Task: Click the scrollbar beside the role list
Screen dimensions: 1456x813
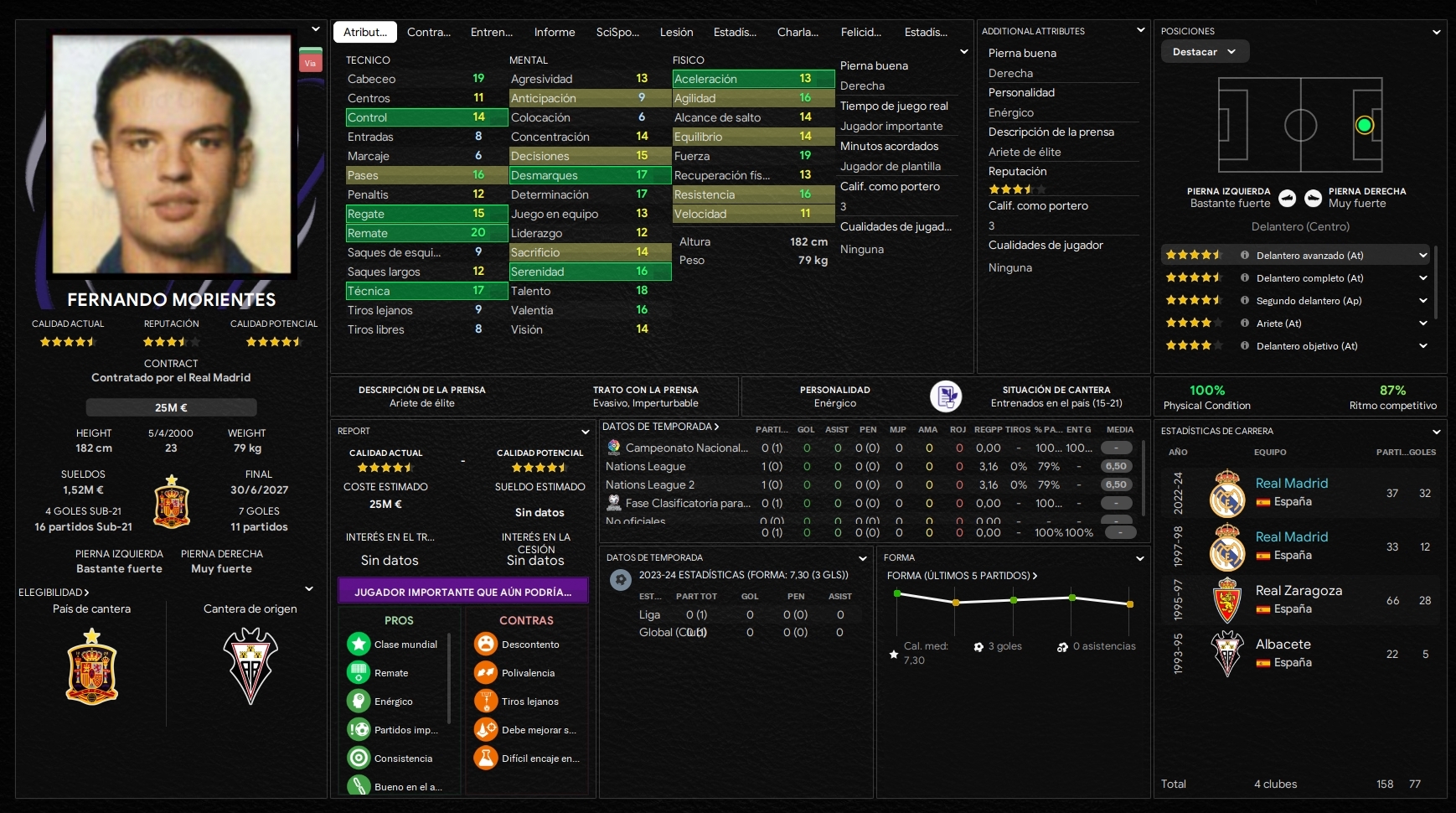Action: pyautogui.click(x=1437, y=282)
